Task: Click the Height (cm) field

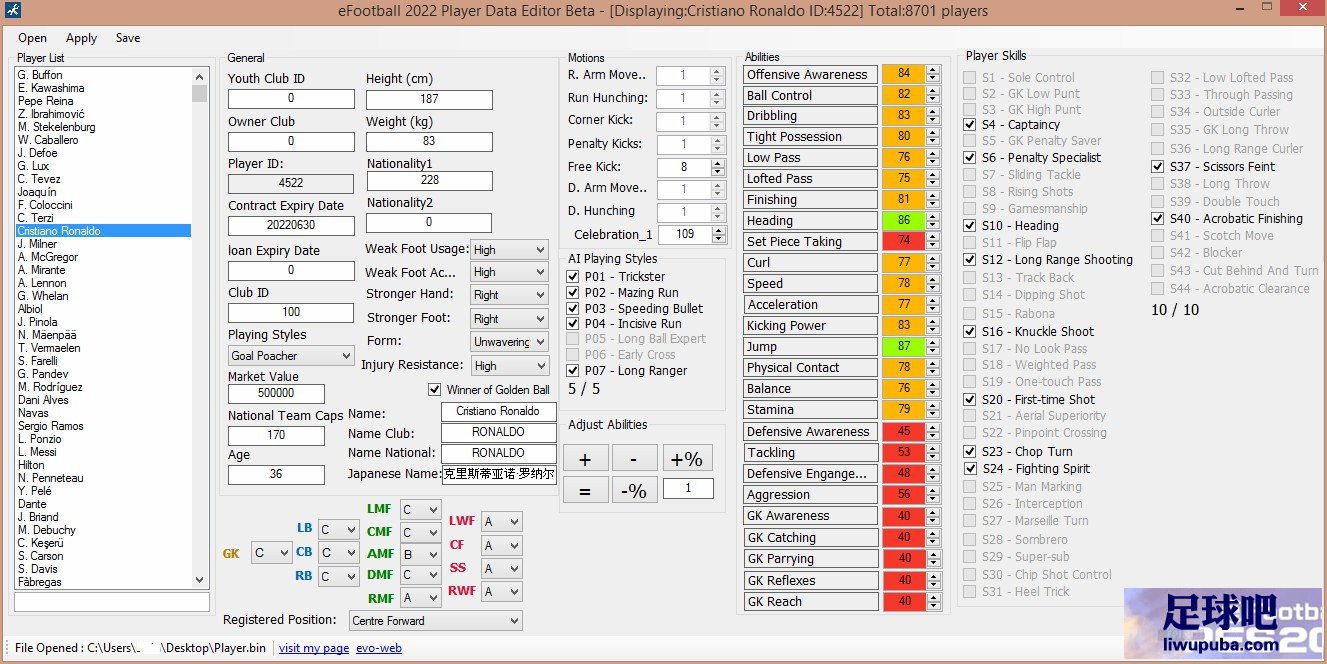Action: click(429, 99)
